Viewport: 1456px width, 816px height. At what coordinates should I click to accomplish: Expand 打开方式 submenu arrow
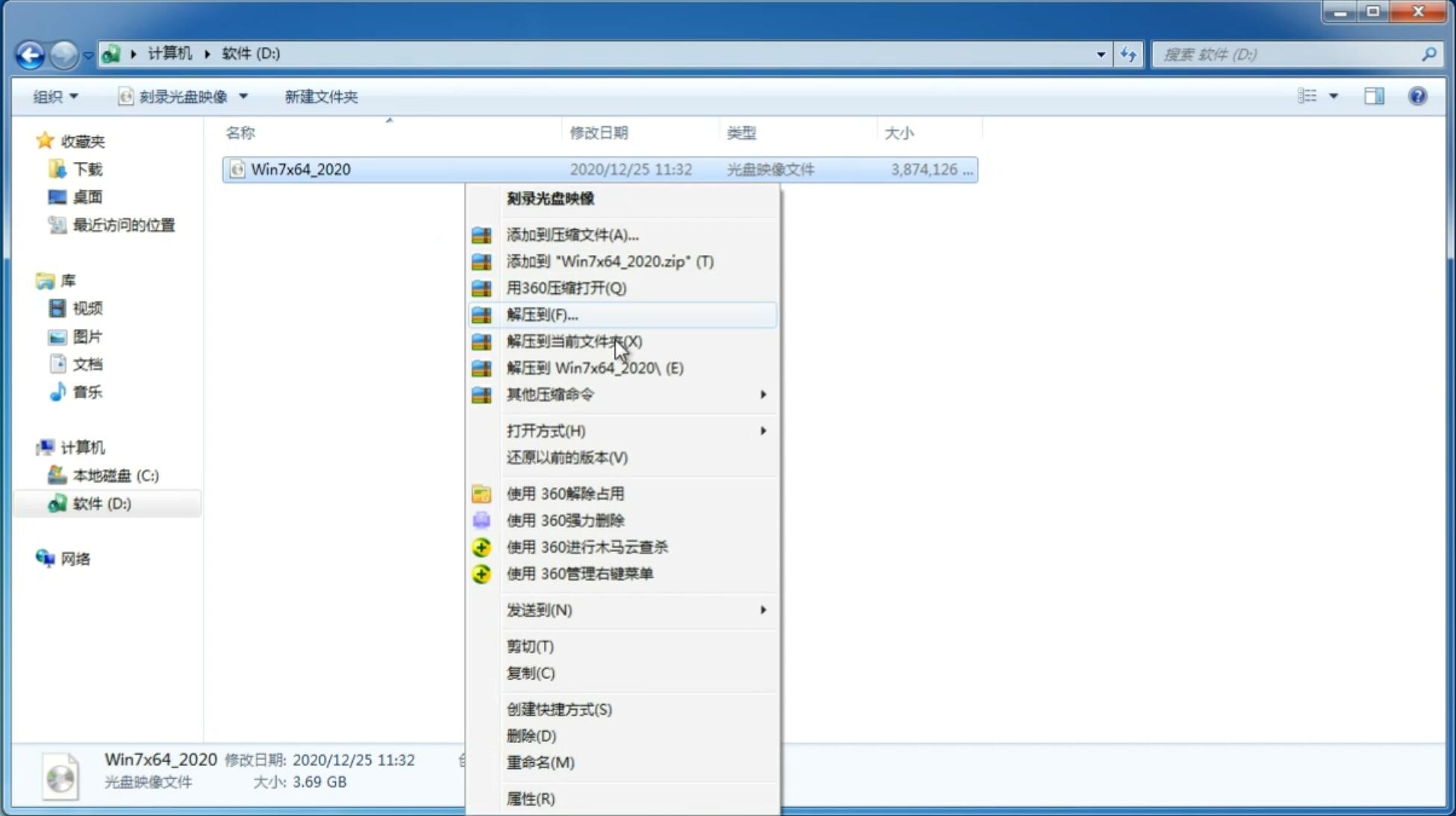pyautogui.click(x=763, y=430)
